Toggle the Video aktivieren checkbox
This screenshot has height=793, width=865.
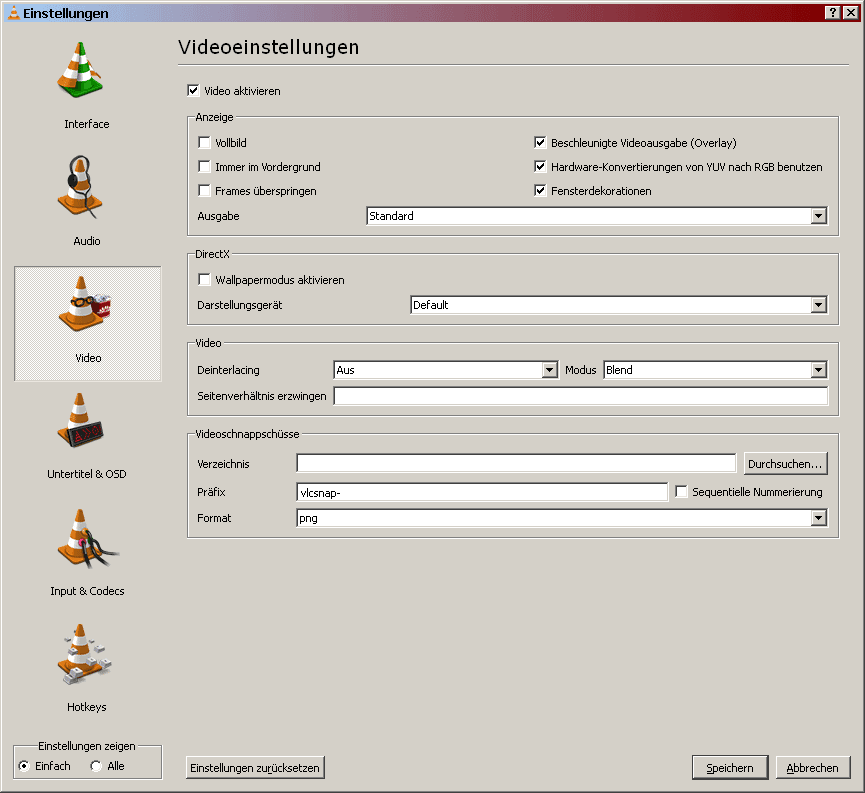tap(193, 91)
